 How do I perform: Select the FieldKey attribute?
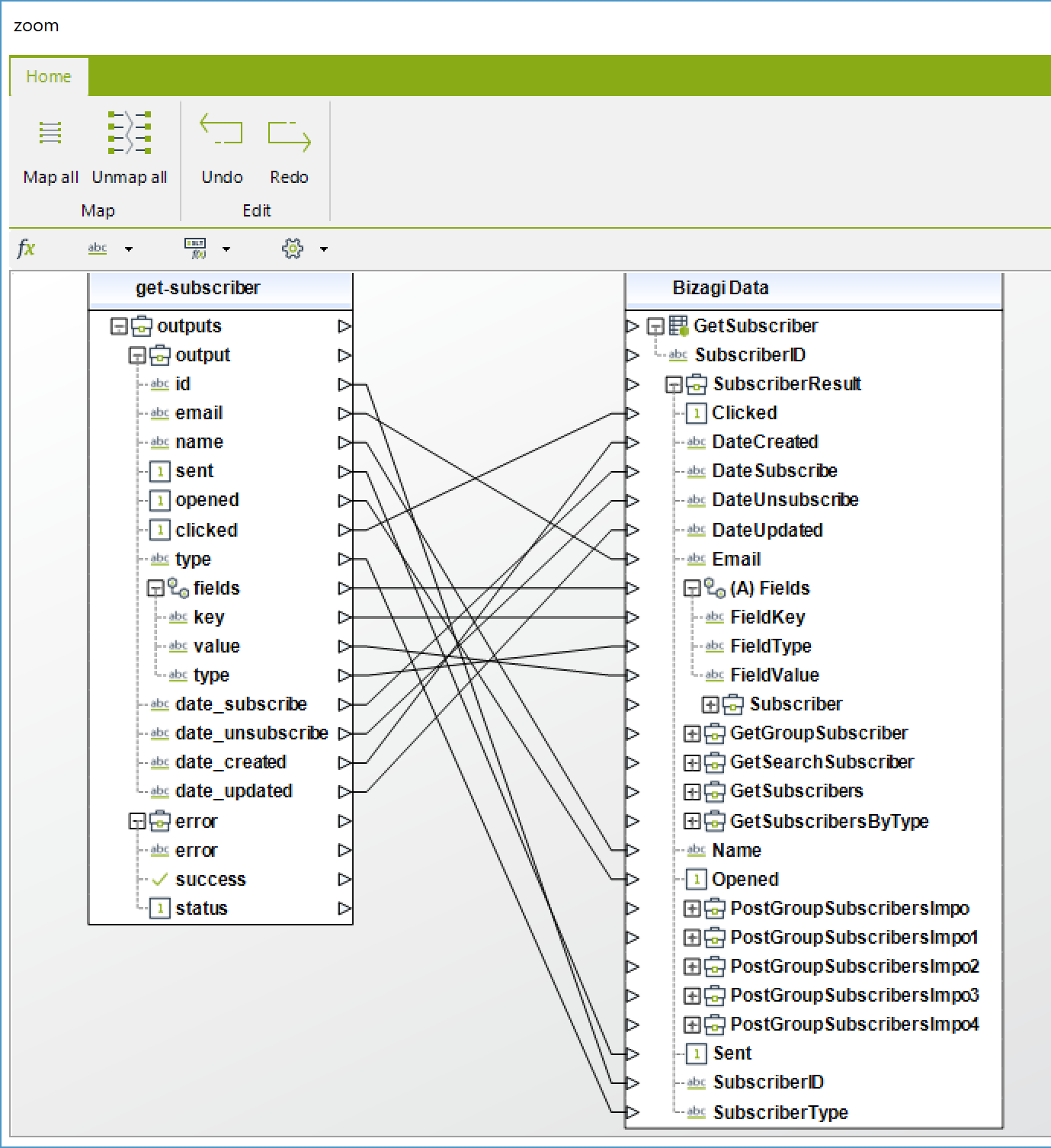(767, 617)
